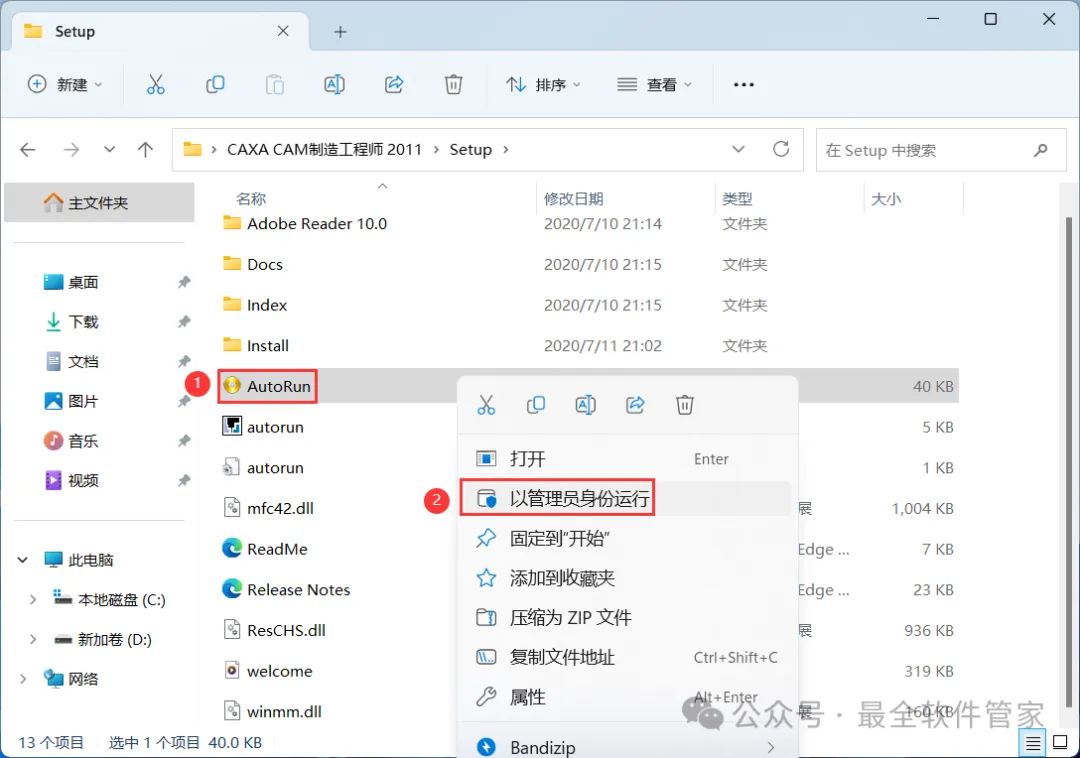Screen dimensions: 1080x758
Task: Click the Cut icon in the context menu
Action: 486,405
